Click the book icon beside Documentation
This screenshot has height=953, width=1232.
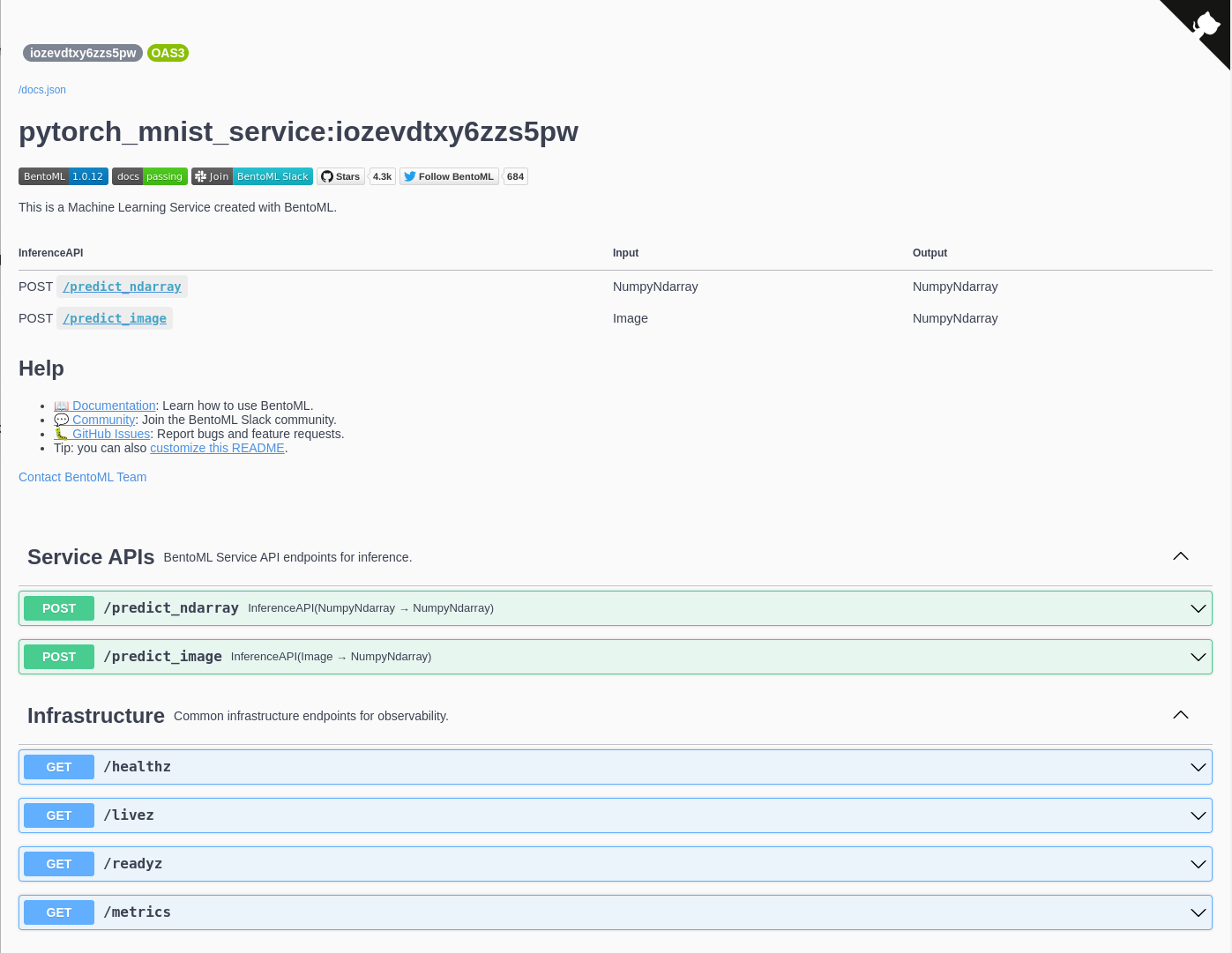click(x=60, y=406)
